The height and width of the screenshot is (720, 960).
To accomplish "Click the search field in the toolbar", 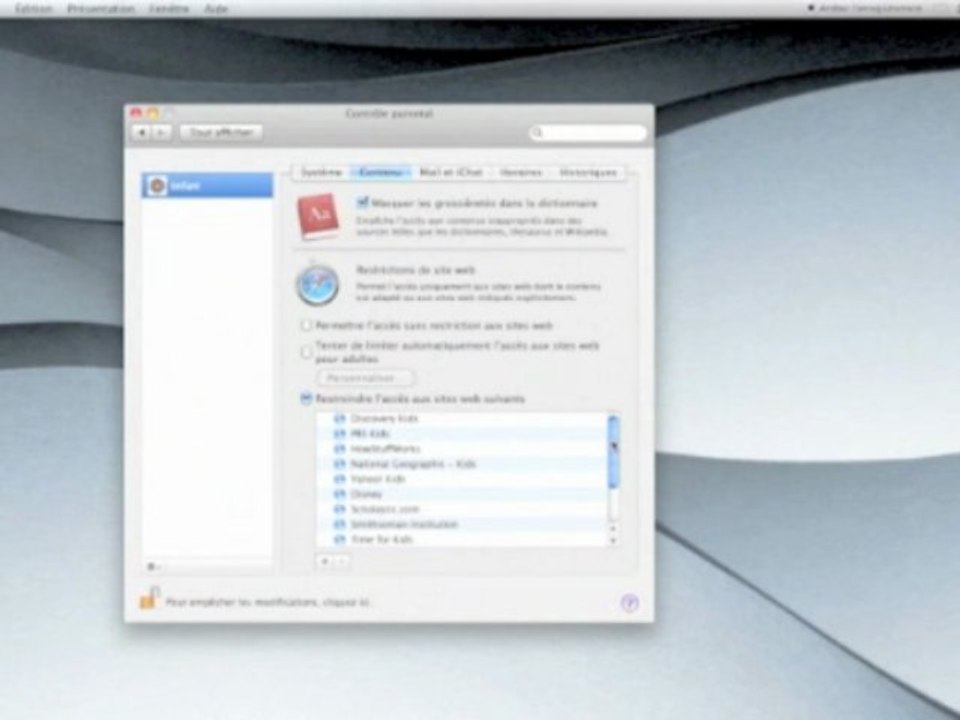I will (x=588, y=132).
